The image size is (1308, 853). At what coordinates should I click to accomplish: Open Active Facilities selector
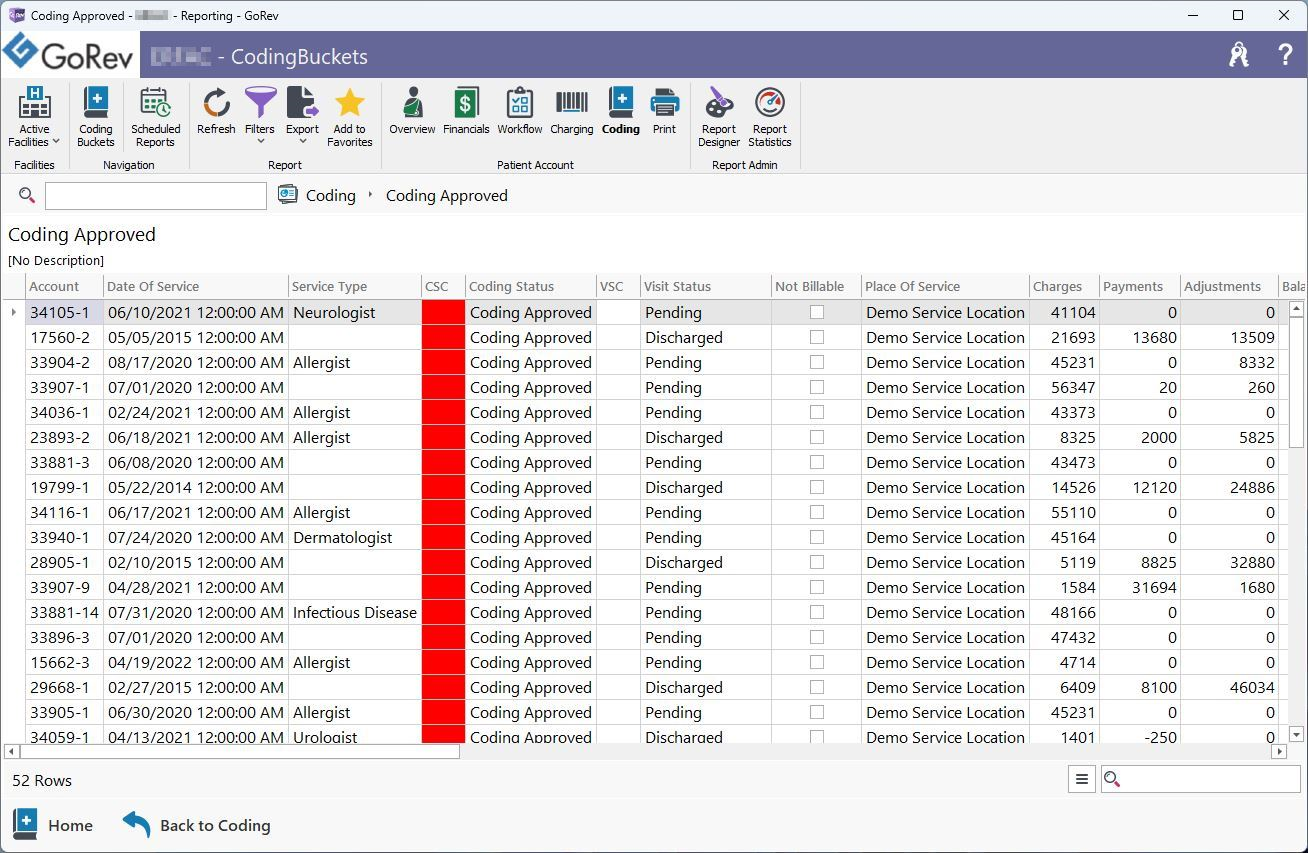(34, 117)
